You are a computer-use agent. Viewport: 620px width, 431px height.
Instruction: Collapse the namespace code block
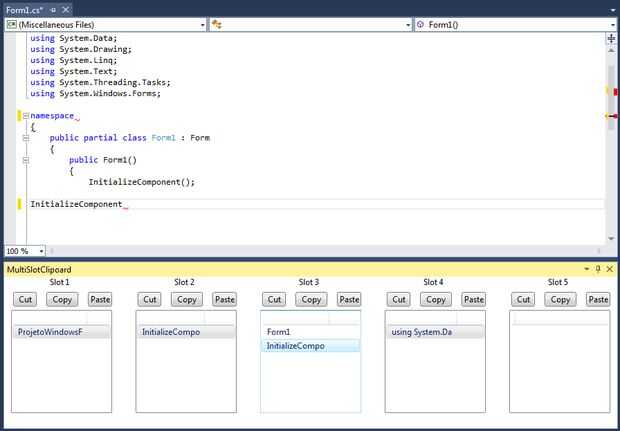tap(26, 115)
